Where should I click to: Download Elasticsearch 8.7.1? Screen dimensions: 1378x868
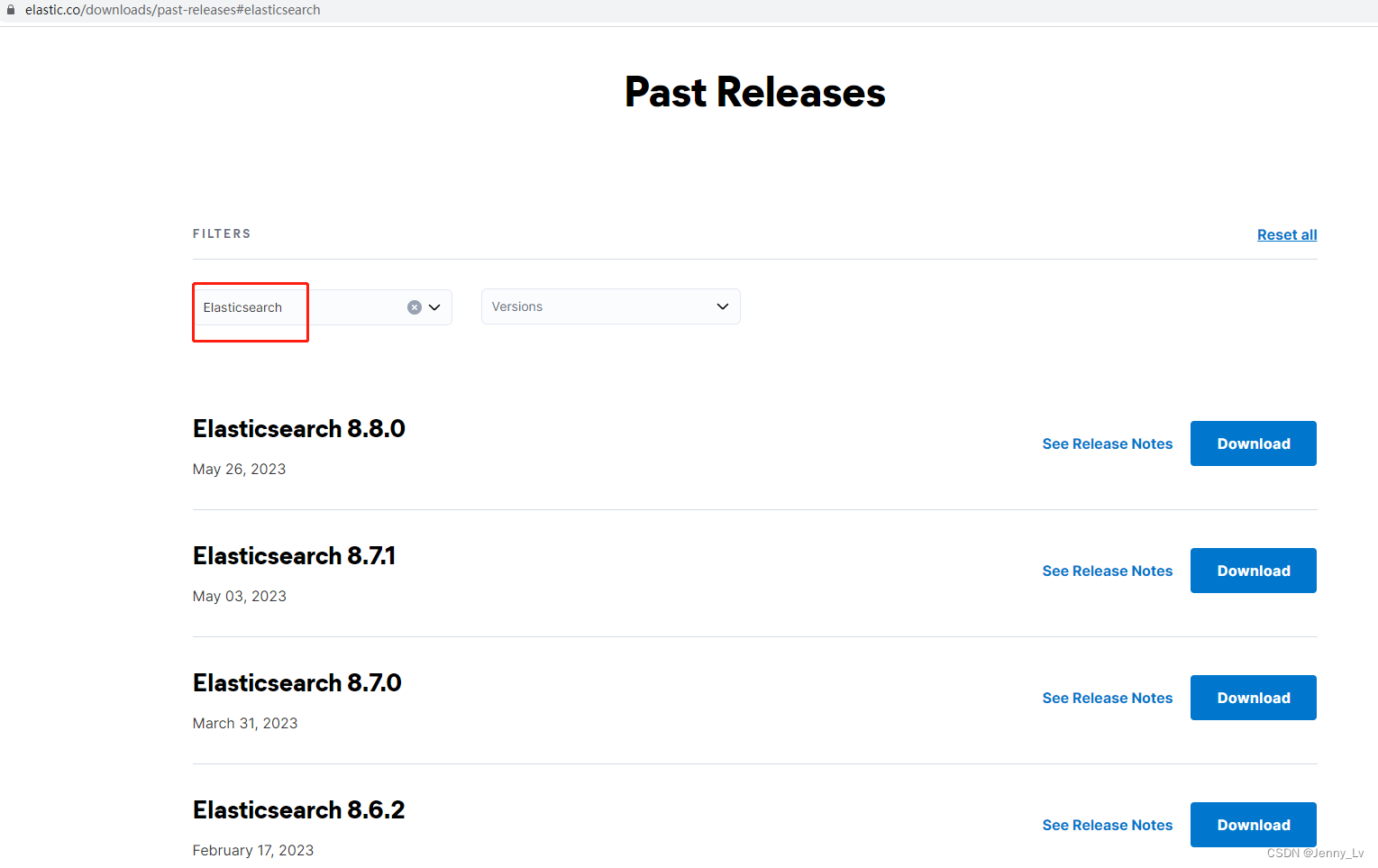pyautogui.click(x=1254, y=571)
